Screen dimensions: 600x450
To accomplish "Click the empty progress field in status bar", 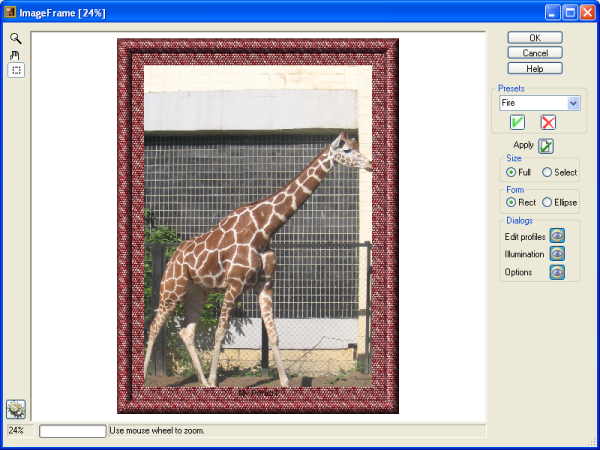I will tap(72, 431).
